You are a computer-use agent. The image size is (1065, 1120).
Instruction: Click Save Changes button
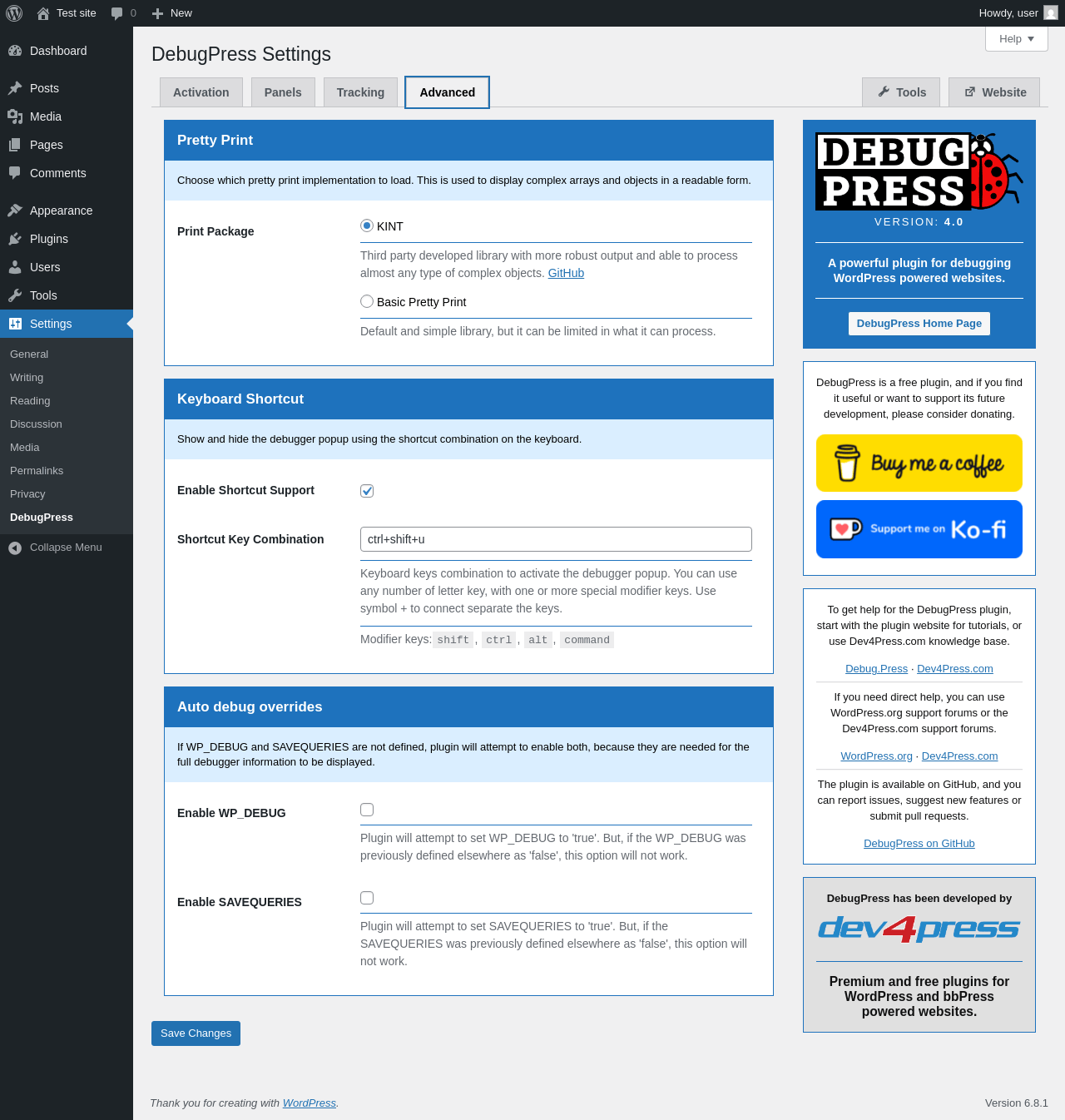pyautogui.click(x=196, y=1033)
